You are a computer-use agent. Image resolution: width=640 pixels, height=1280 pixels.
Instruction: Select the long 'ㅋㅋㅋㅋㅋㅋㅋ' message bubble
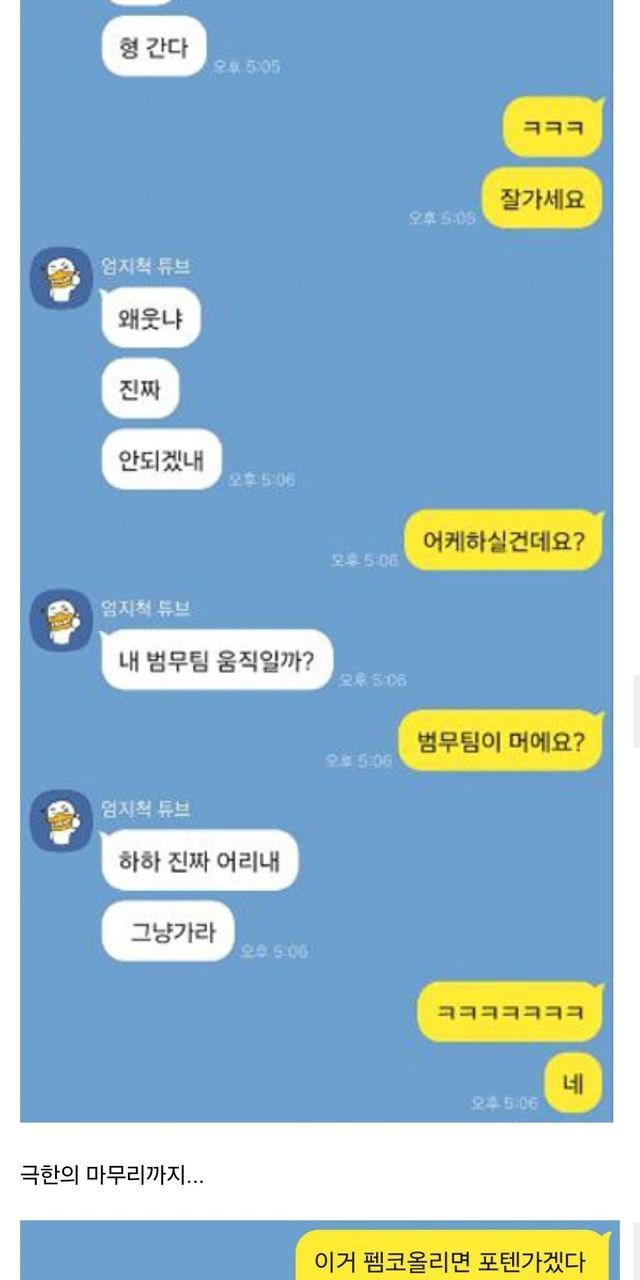click(x=511, y=1012)
